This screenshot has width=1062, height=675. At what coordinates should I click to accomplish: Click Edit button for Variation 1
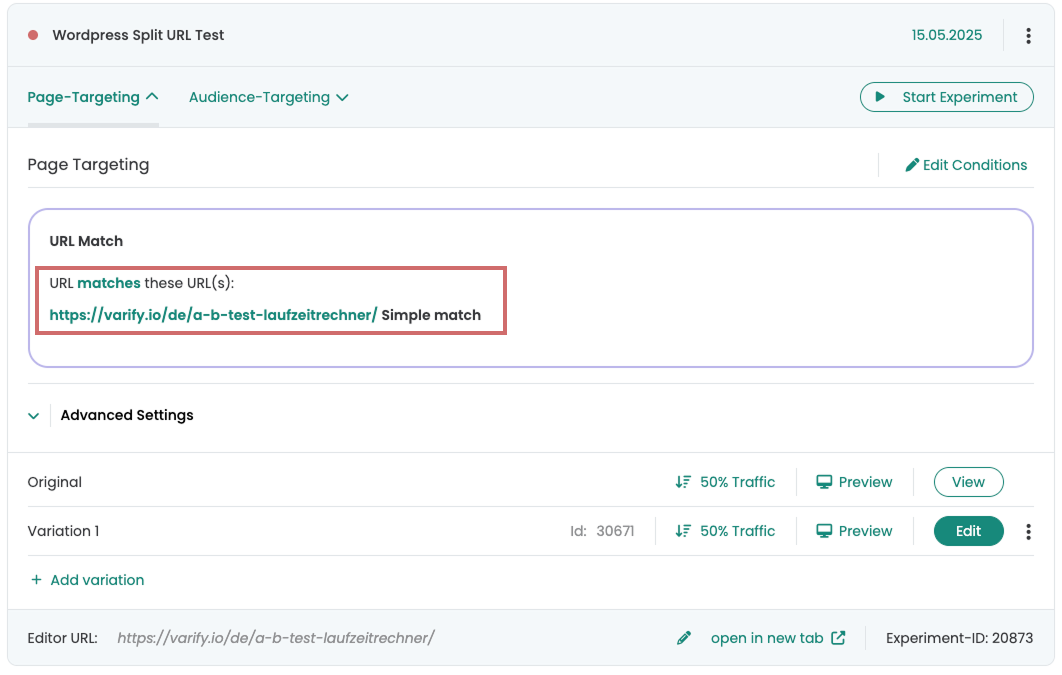click(x=969, y=531)
